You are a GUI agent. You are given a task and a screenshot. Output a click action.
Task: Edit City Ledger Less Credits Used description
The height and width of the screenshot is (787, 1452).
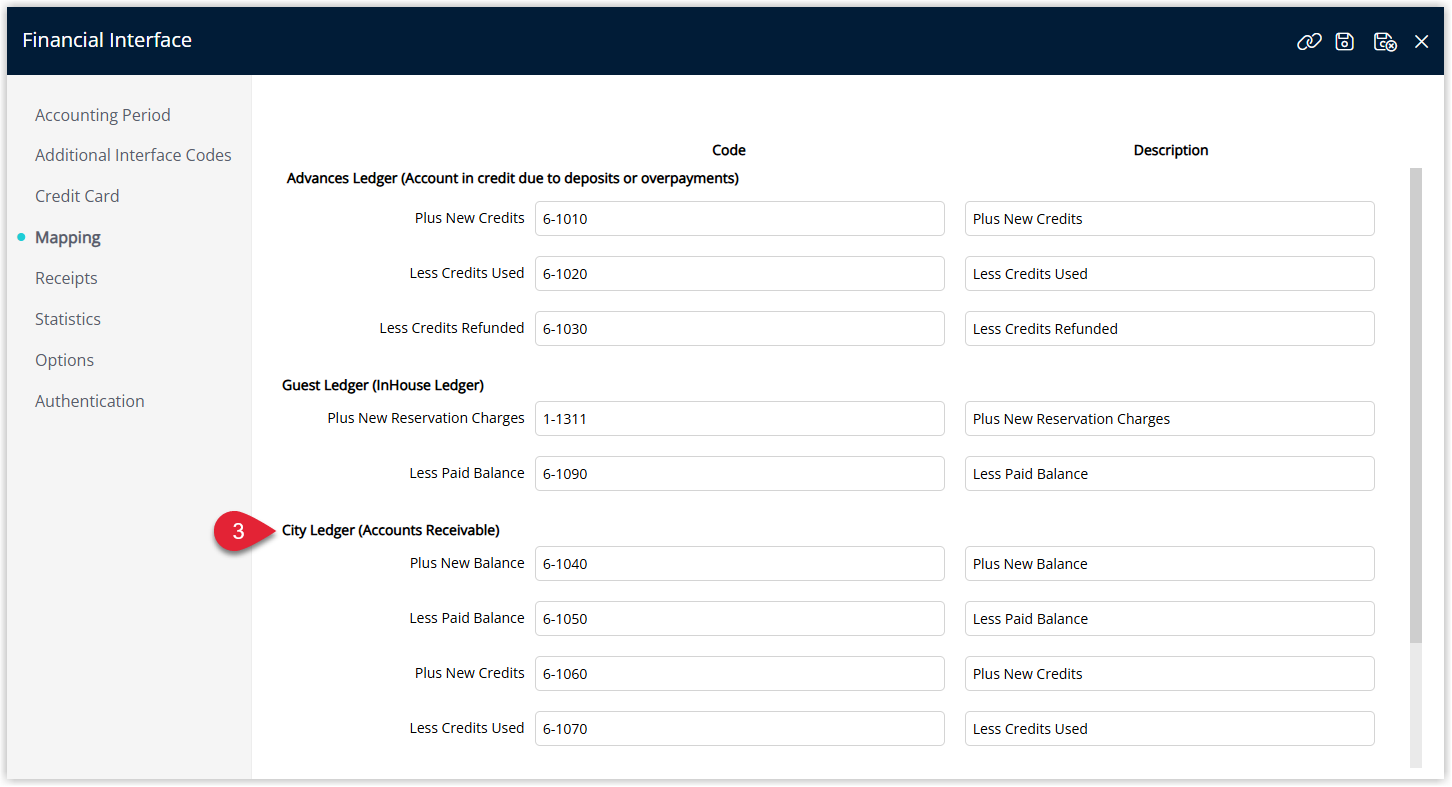tap(1169, 729)
